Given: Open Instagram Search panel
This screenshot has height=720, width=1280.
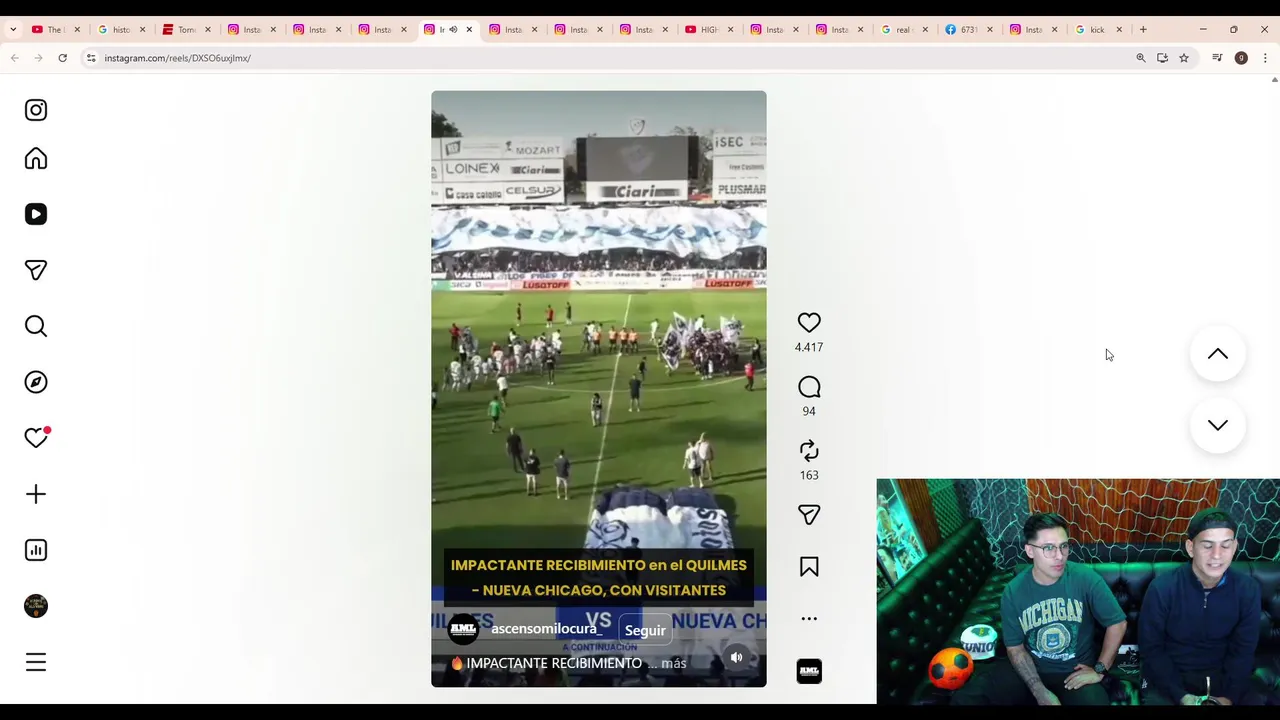Looking at the screenshot, I should coord(36,326).
